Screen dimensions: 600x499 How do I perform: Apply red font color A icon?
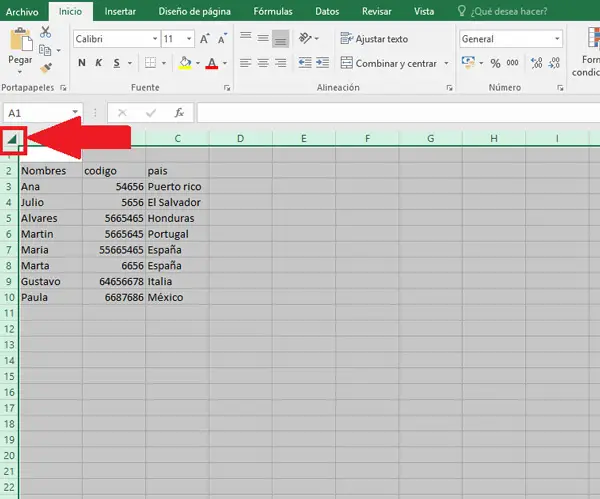point(212,63)
